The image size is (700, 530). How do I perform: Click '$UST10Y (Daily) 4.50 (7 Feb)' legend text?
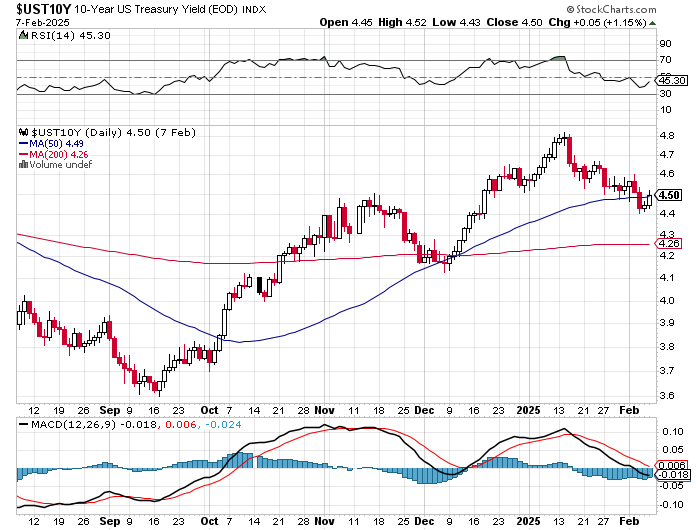pos(114,133)
